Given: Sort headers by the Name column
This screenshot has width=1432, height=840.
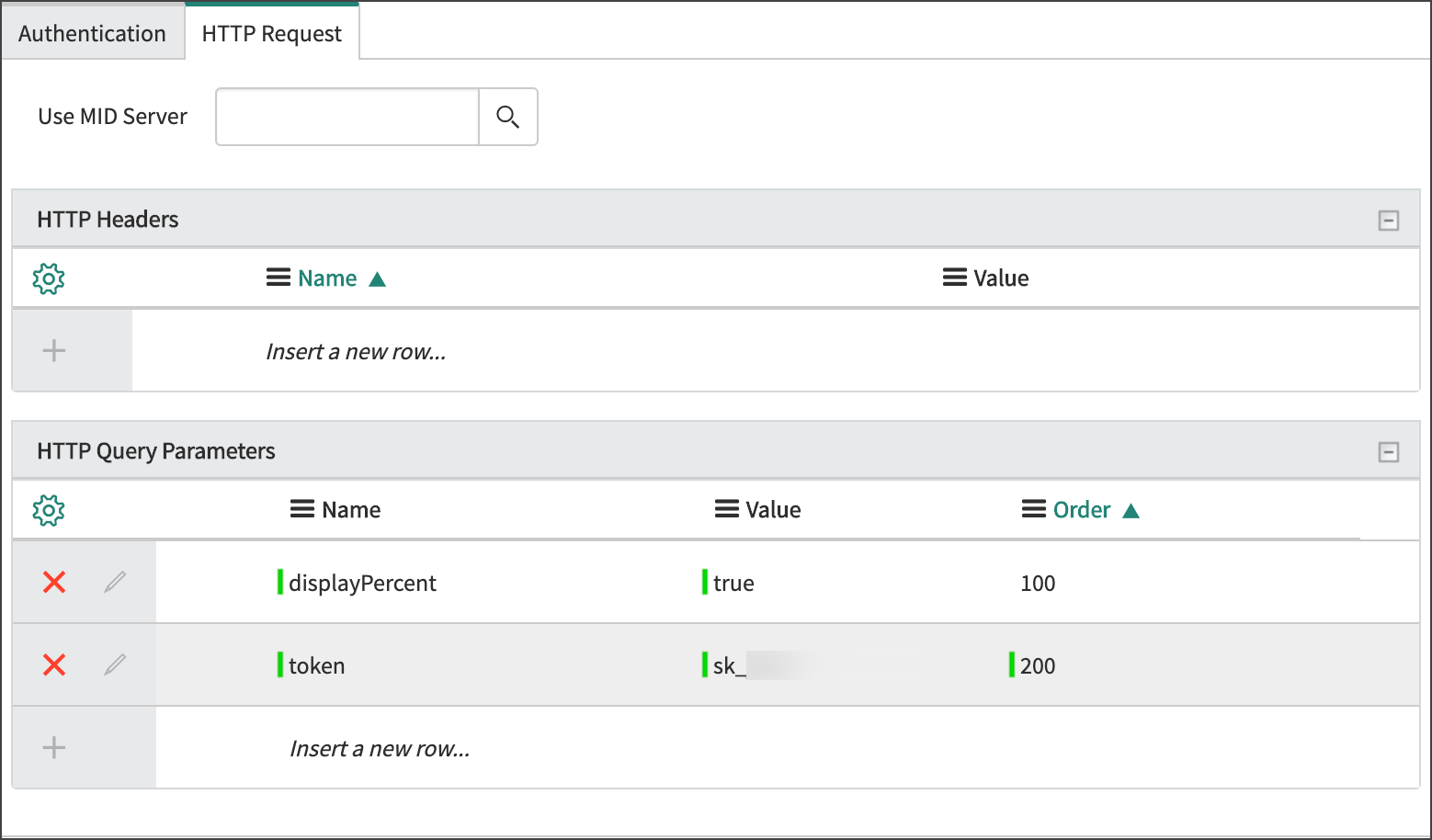Looking at the screenshot, I should point(326,278).
